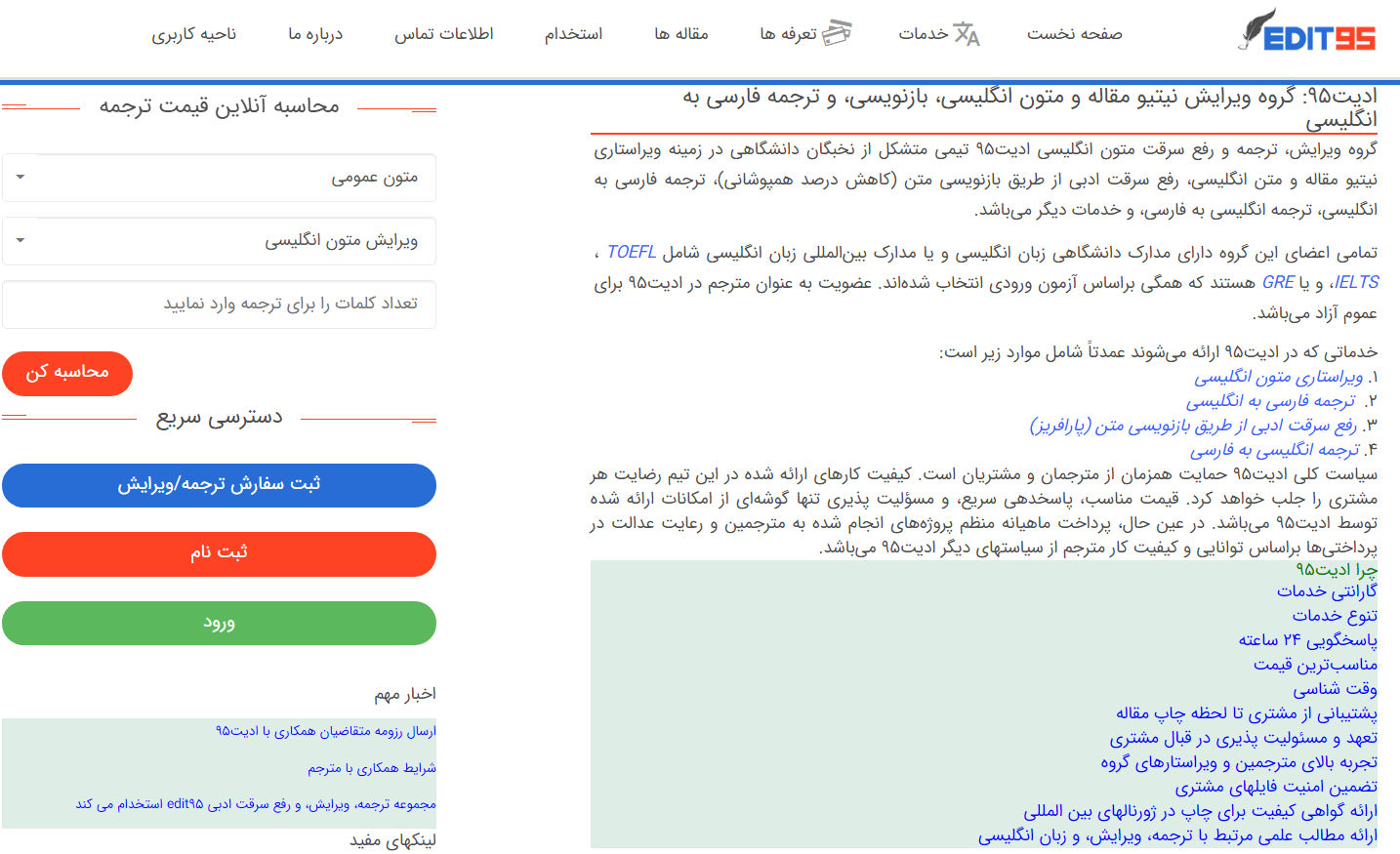Click the محاسبه کن button
Image resolution: width=1400 pixels, height=854 pixels.
tap(67, 373)
